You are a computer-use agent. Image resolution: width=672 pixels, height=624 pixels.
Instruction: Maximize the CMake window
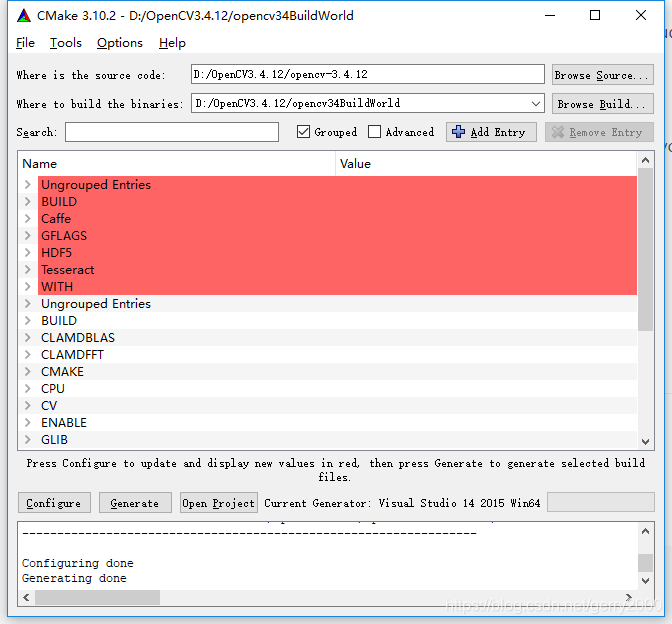(595, 15)
